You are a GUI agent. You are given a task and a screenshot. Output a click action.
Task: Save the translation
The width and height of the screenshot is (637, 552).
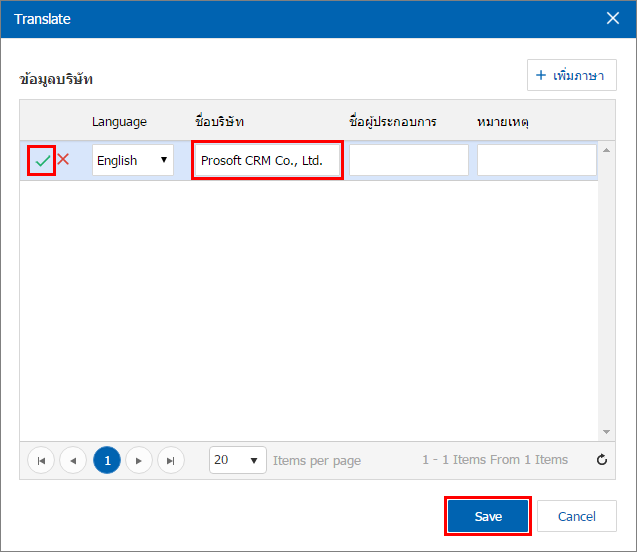[488, 516]
